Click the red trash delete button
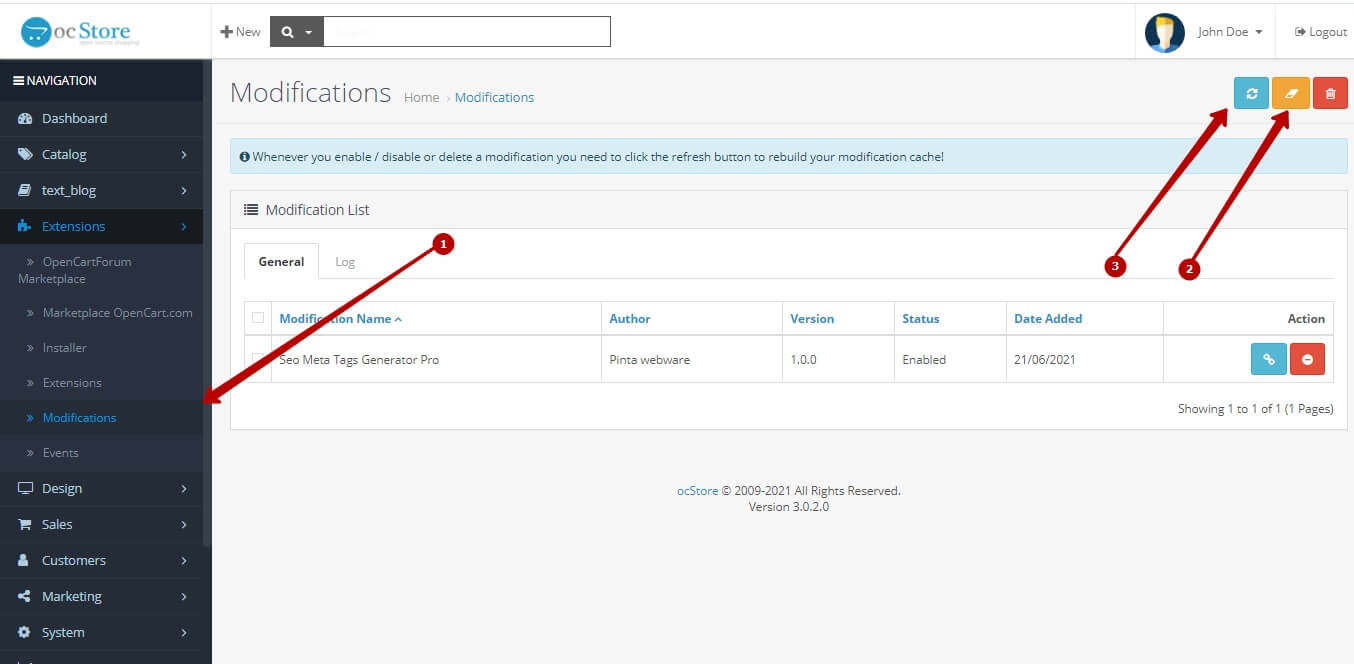Screen dimensions: 1354x664 pyautogui.click(x=1330, y=93)
